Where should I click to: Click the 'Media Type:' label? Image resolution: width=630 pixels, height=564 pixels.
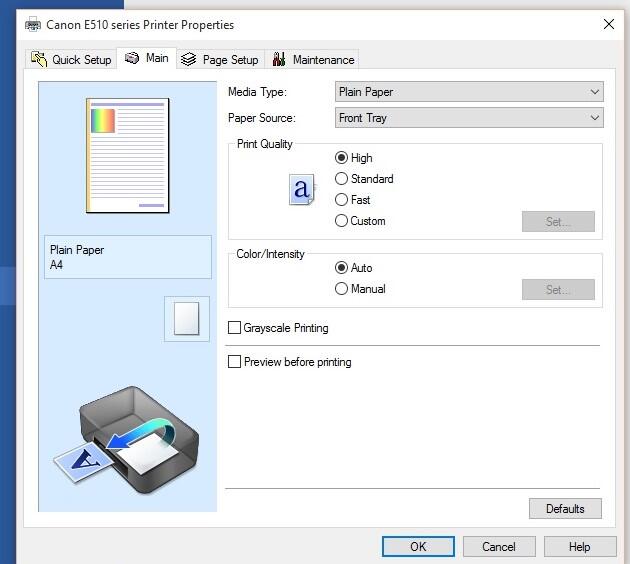coord(258,92)
